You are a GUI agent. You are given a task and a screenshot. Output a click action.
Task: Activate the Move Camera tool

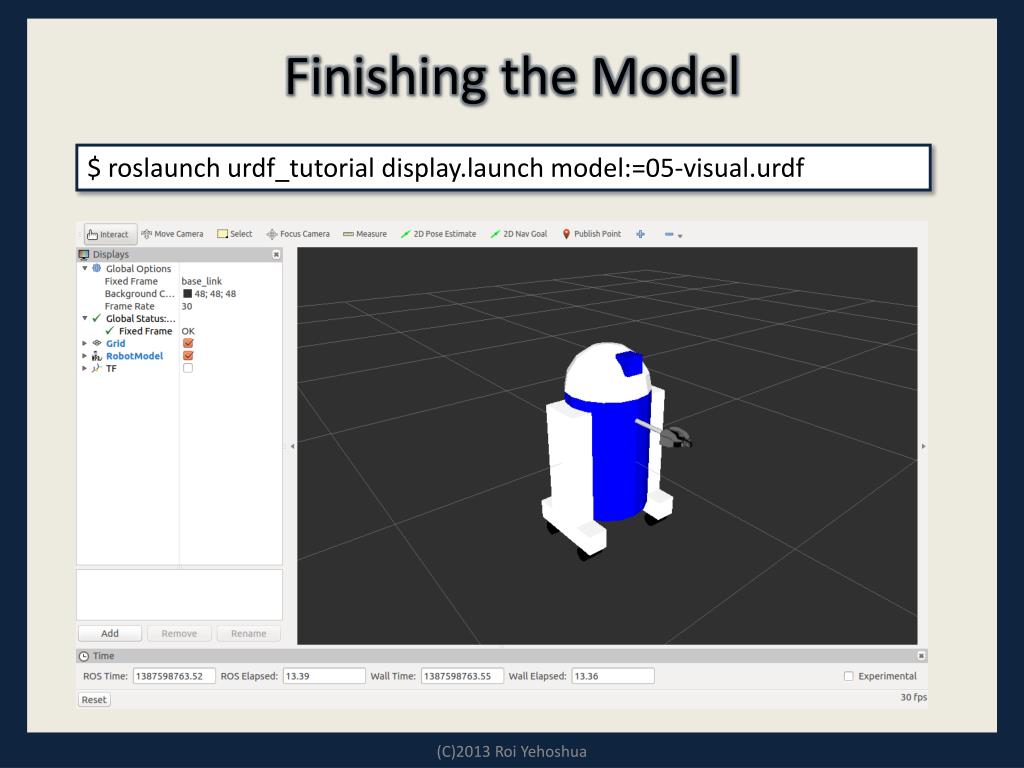[x=172, y=234]
